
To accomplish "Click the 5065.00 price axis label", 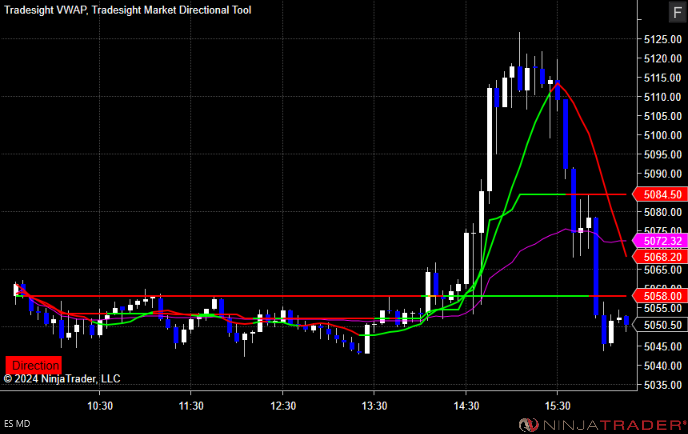I will (663, 270).
